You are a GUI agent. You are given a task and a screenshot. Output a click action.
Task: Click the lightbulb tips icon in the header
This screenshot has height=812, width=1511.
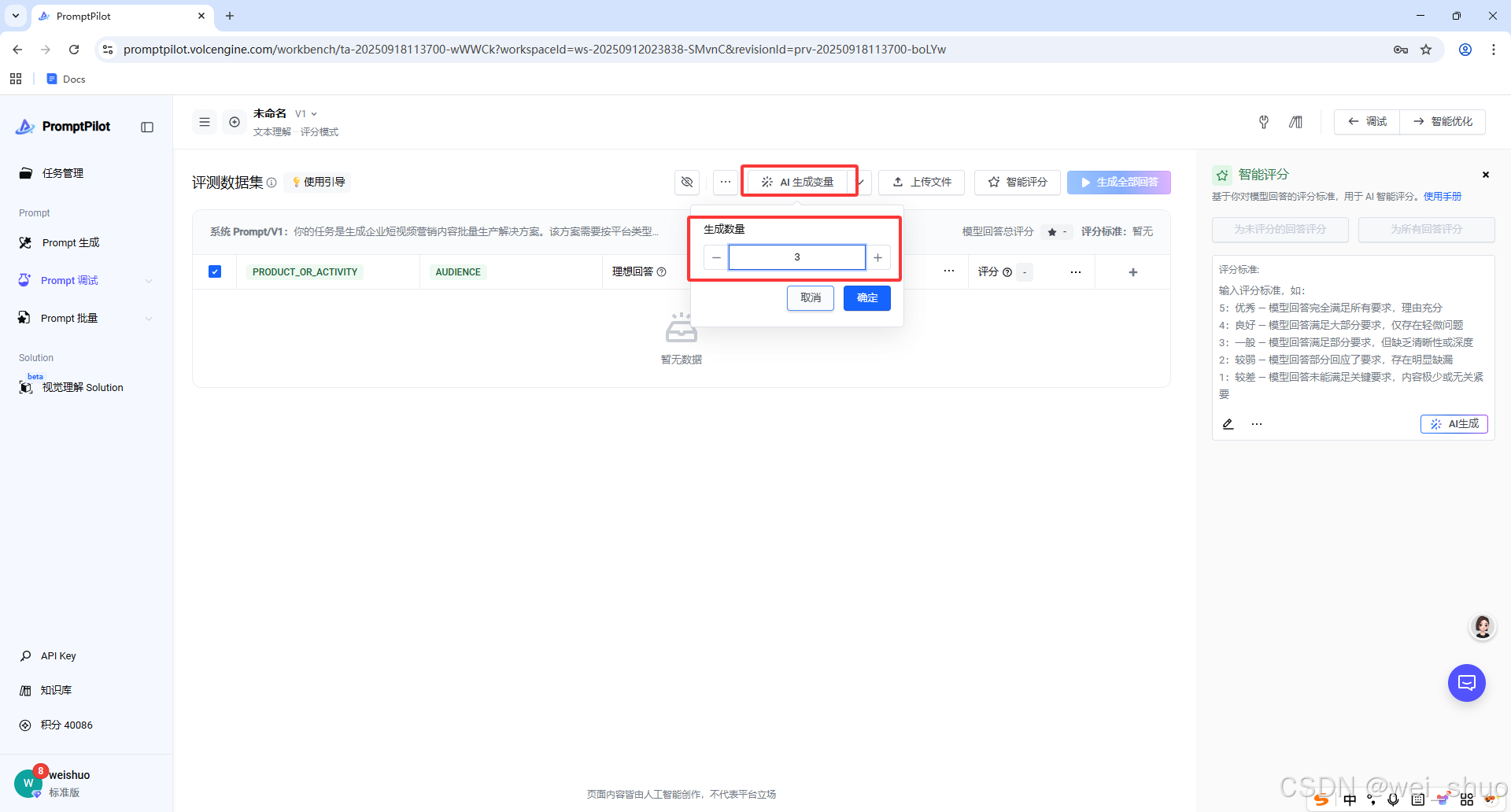[1264, 122]
